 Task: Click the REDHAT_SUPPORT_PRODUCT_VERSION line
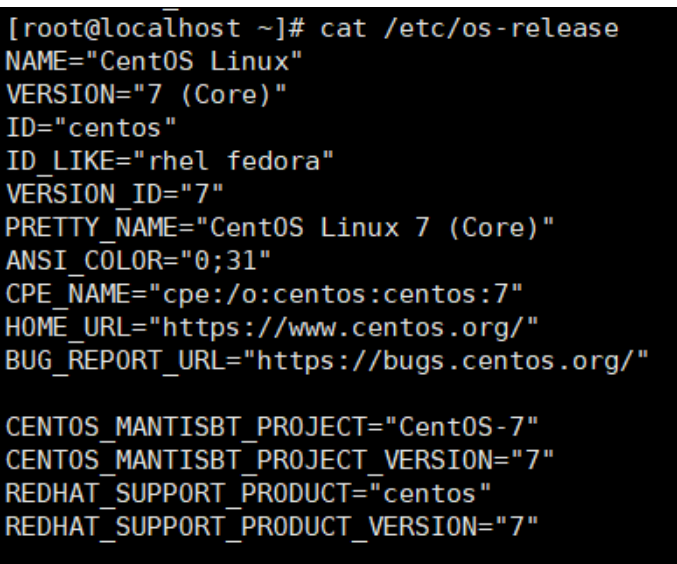[x=272, y=527]
